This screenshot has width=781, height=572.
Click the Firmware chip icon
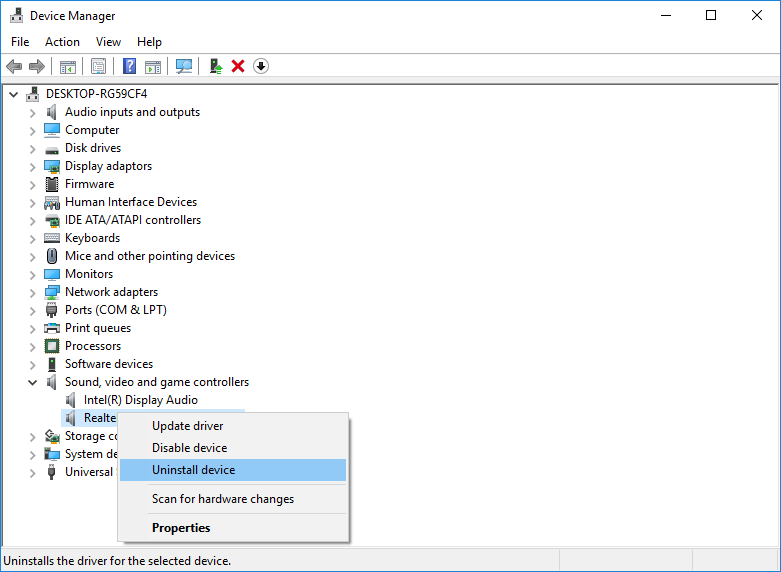[x=52, y=184]
